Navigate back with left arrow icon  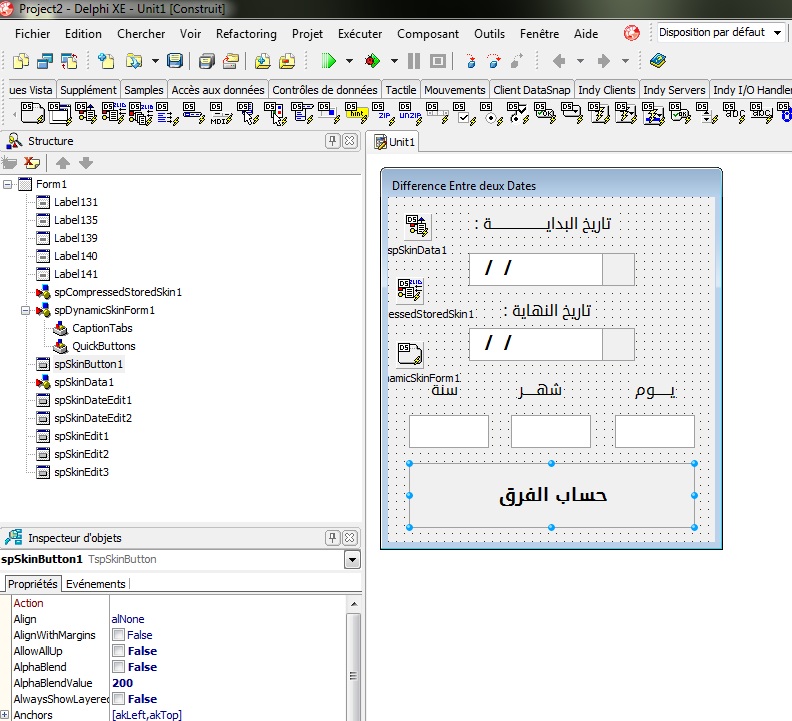pyautogui.click(x=559, y=61)
